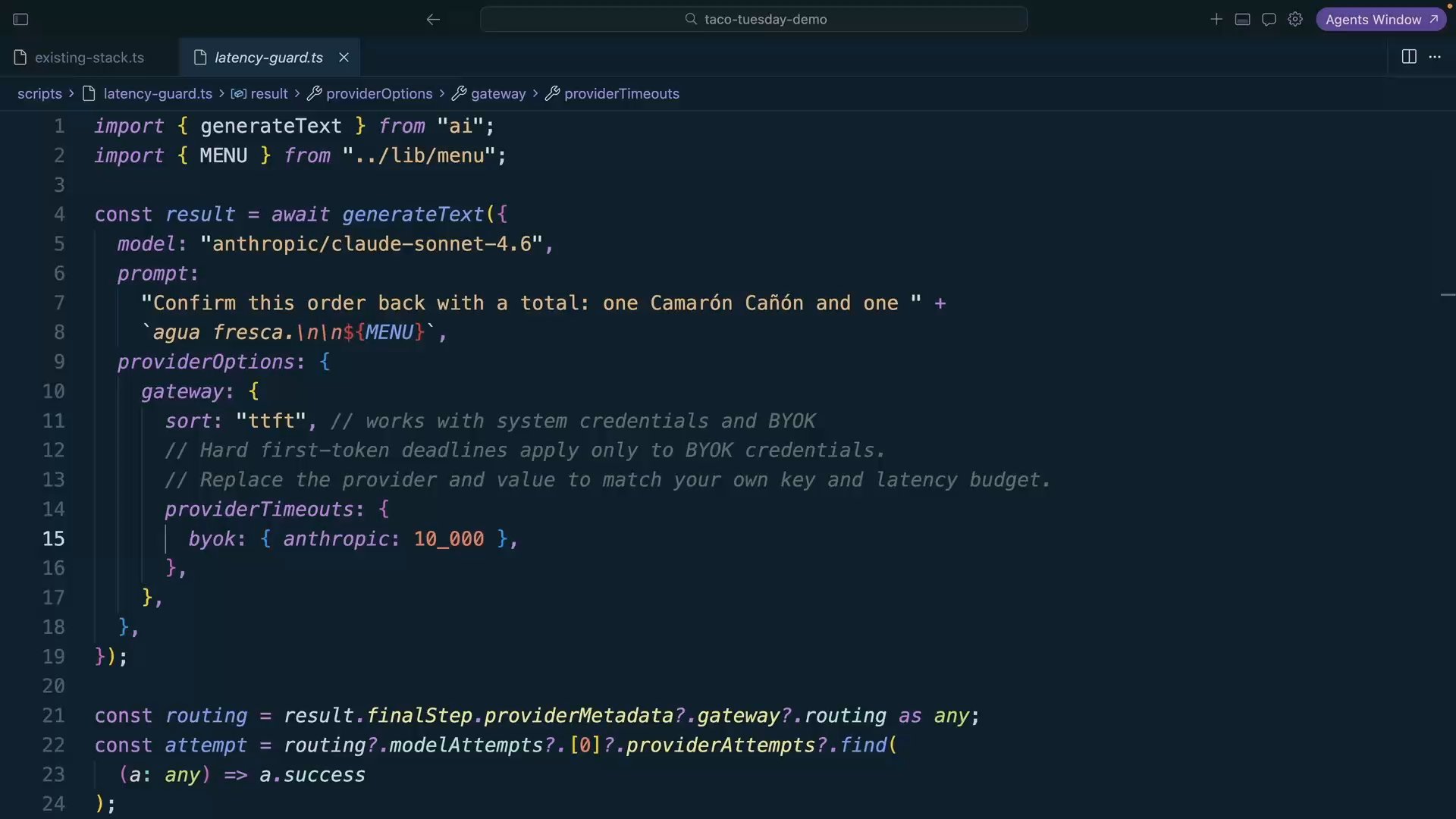Screen dimensions: 1456x819
Task: Focus the taco-tuesday-demo search field
Action: point(754,19)
